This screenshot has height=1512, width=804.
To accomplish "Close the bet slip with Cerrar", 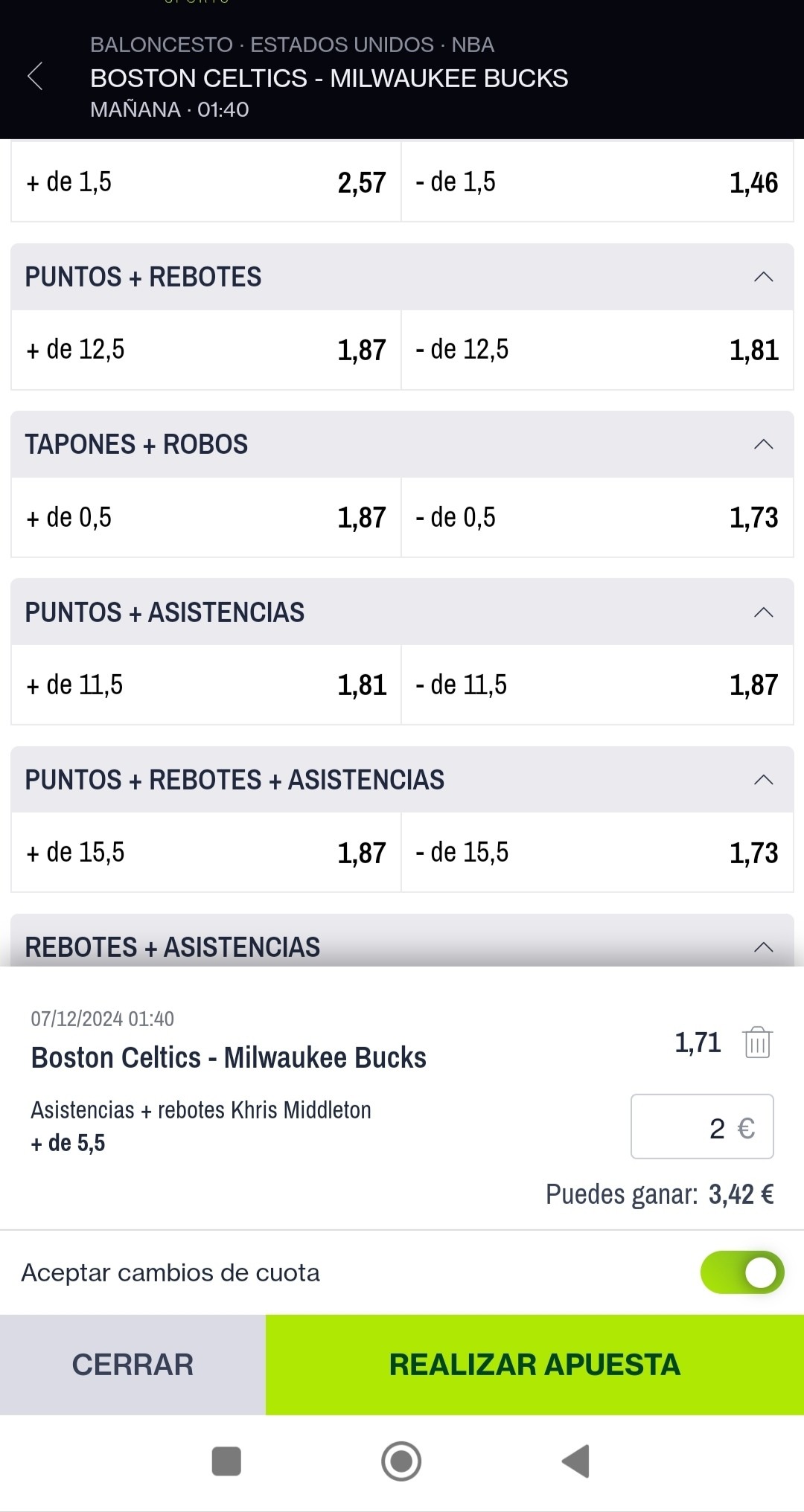I will [133, 1365].
